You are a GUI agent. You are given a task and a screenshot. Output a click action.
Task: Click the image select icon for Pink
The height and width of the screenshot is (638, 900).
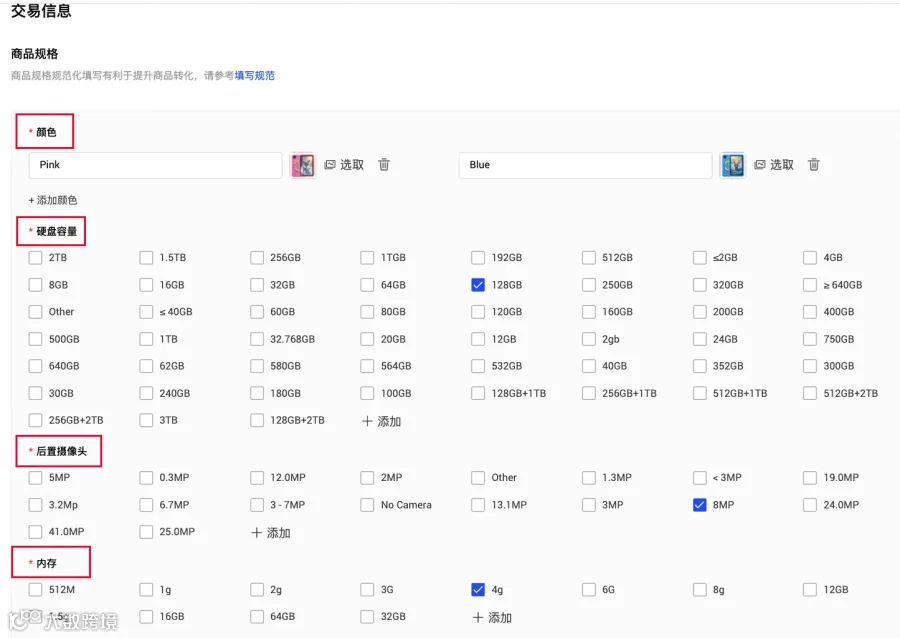coord(330,165)
